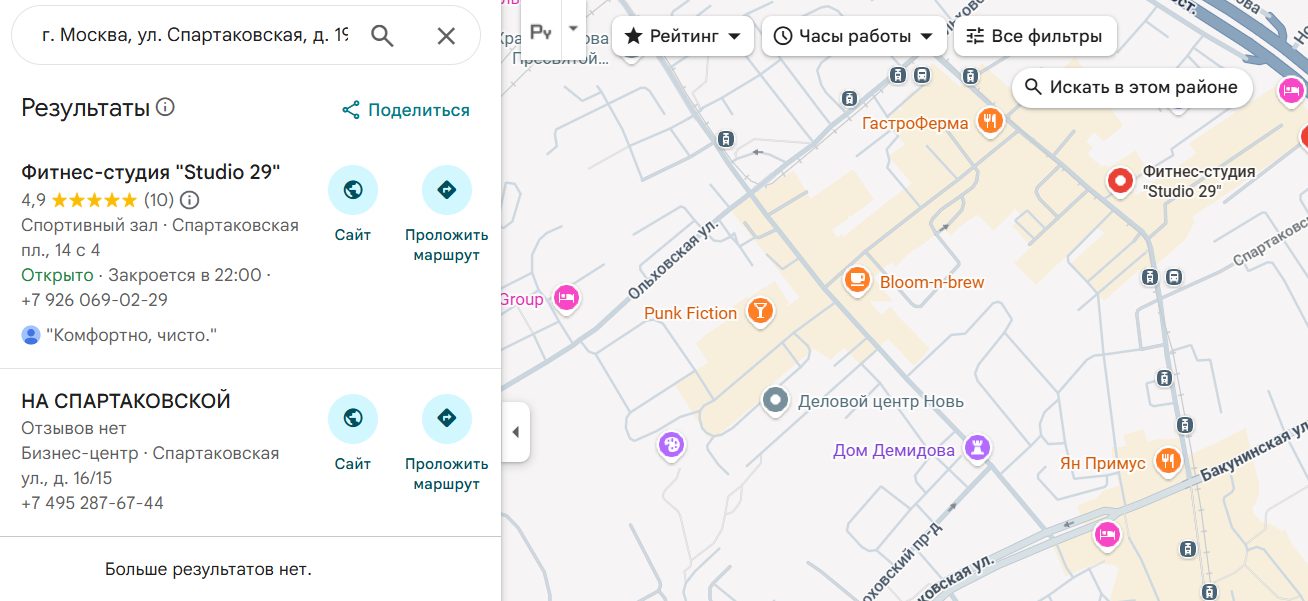This screenshot has height=601, width=1308.
Task: Collapse the side results panel
Action: click(x=515, y=432)
